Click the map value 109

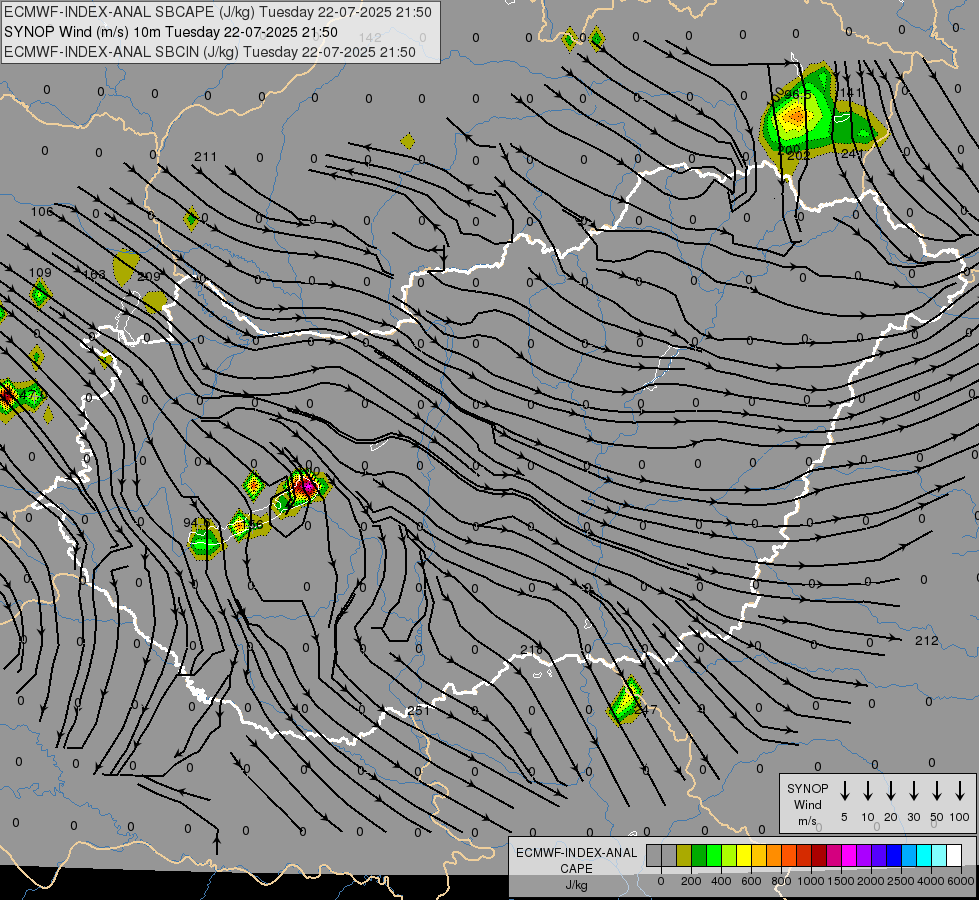coord(40,272)
